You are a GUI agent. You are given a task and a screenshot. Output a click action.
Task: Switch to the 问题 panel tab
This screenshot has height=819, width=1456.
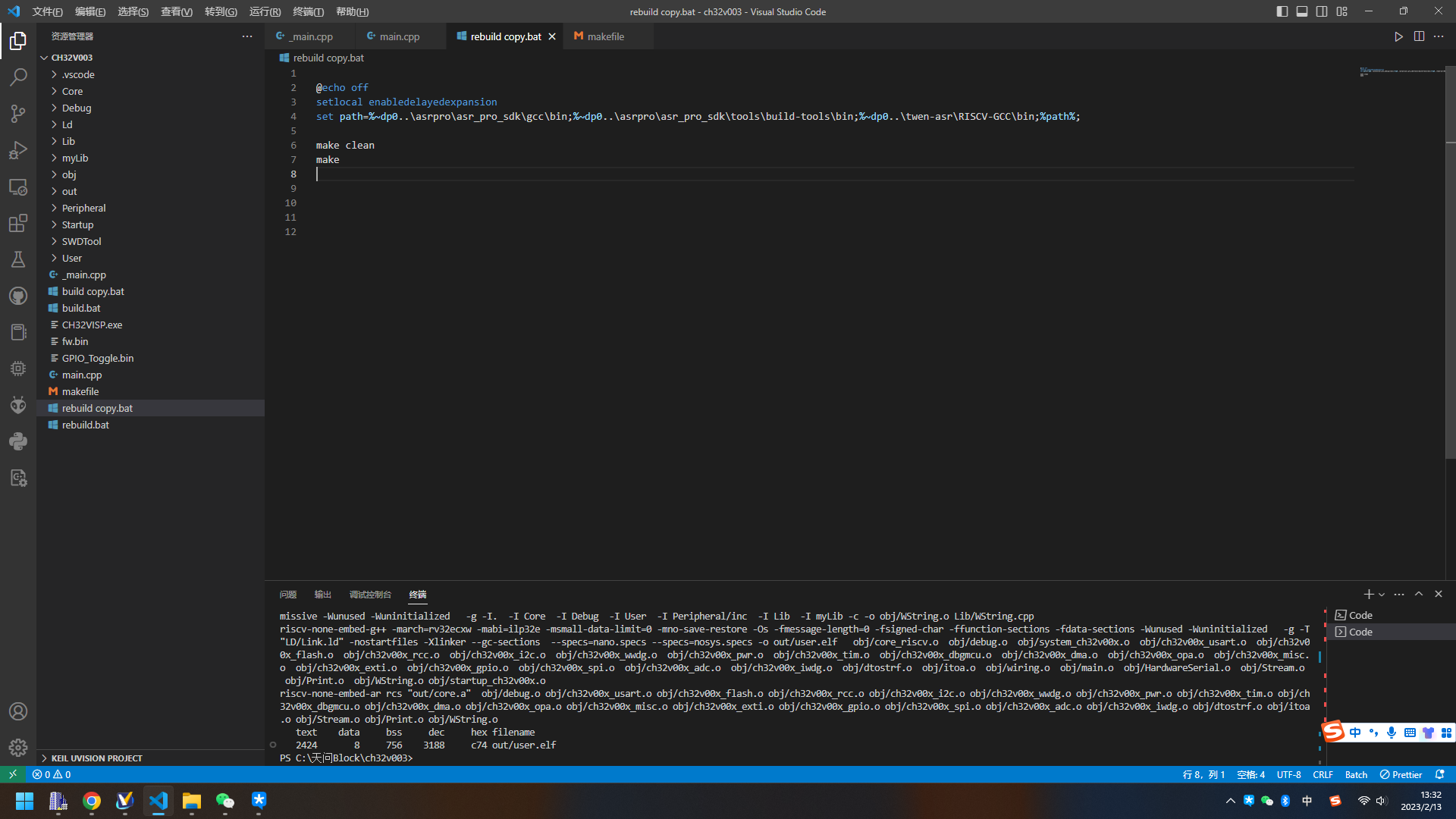[288, 595]
